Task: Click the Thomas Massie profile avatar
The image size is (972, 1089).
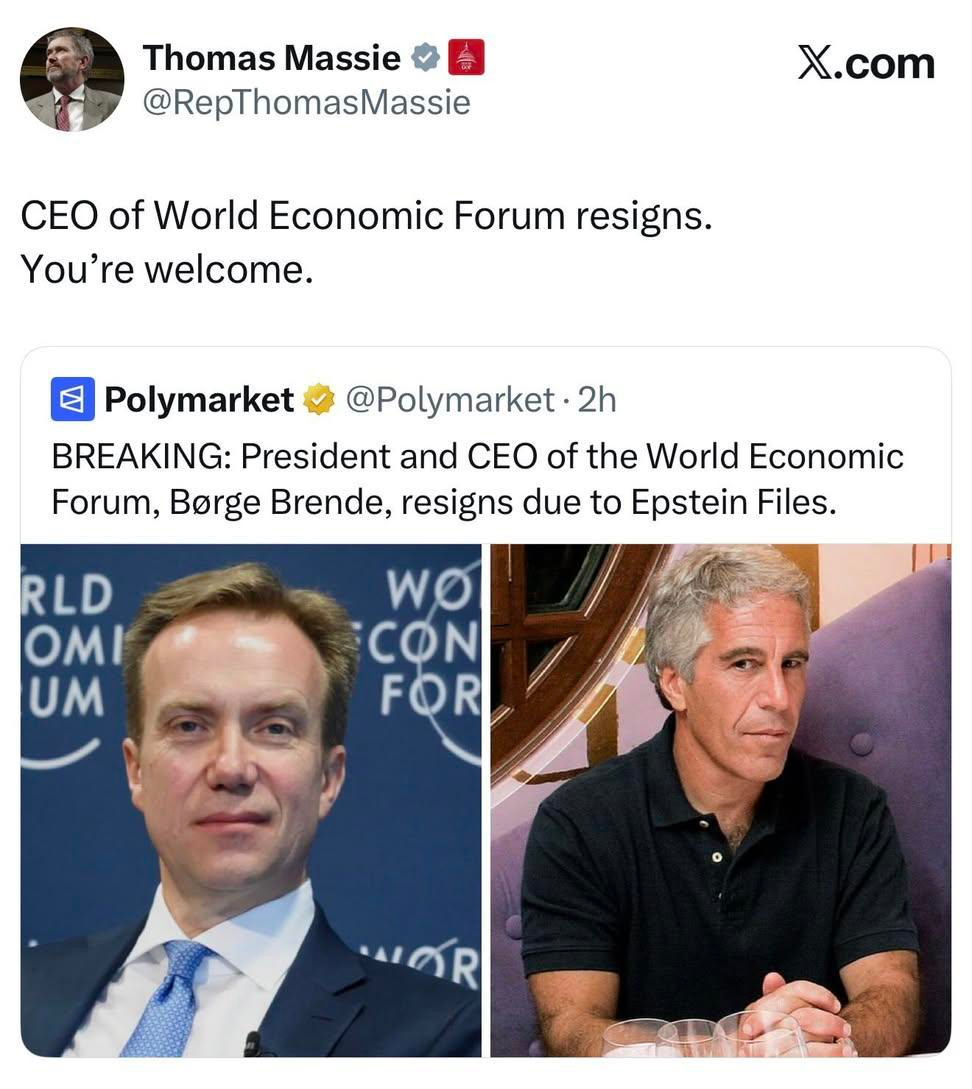Action: point(72,80)
